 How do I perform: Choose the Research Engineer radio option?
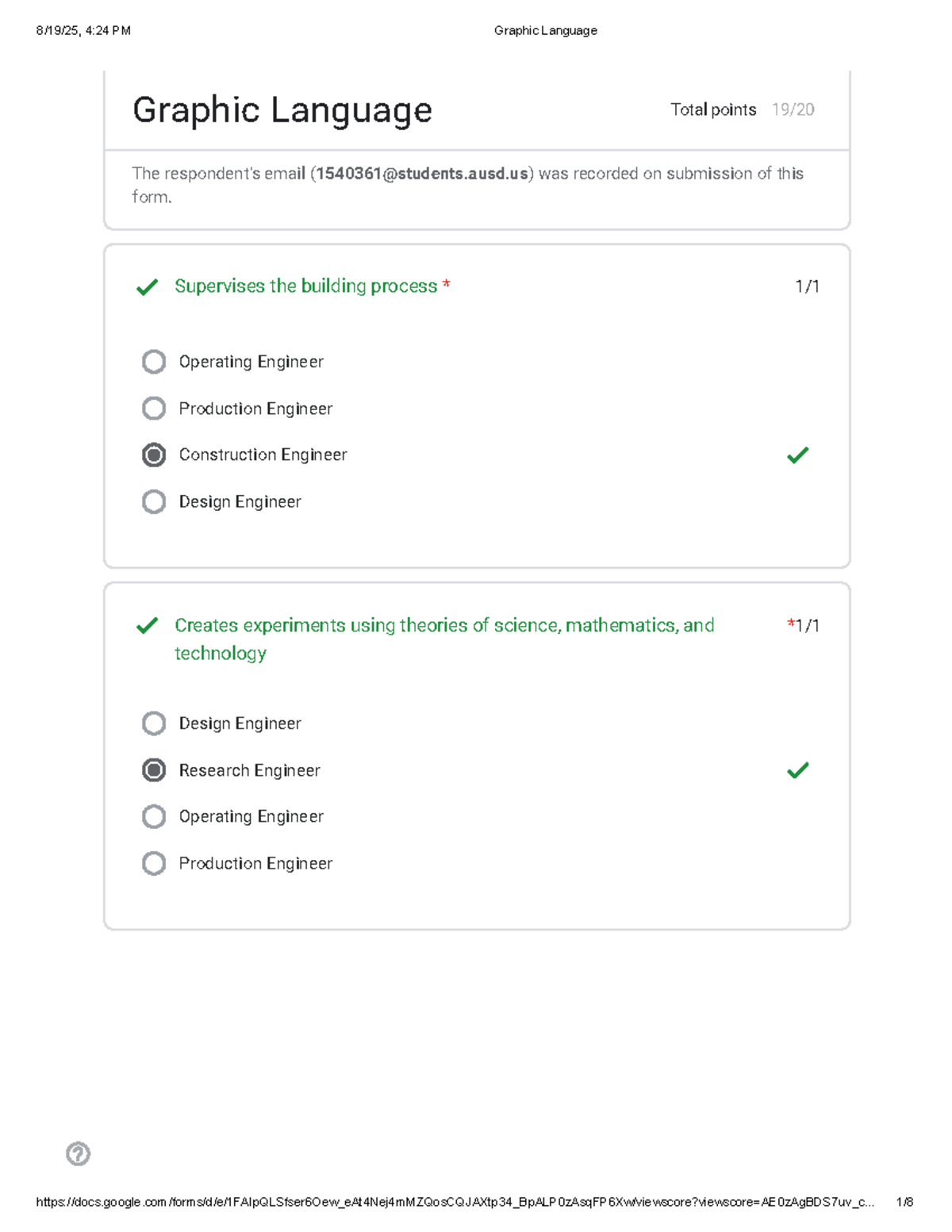(x=154, y=770)
